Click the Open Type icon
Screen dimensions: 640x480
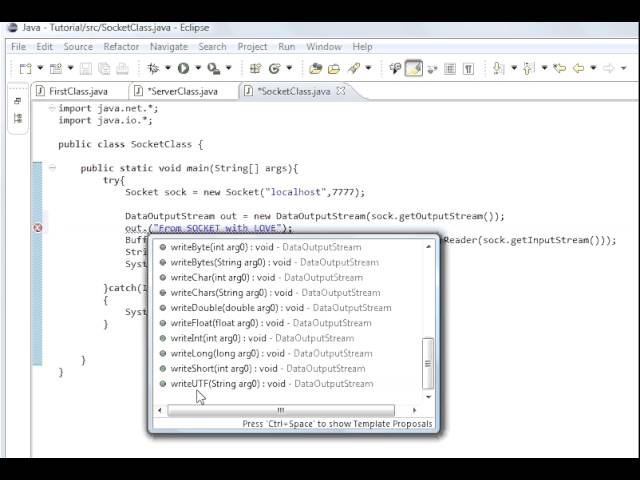pyautogui.click(x=315, y=68)
